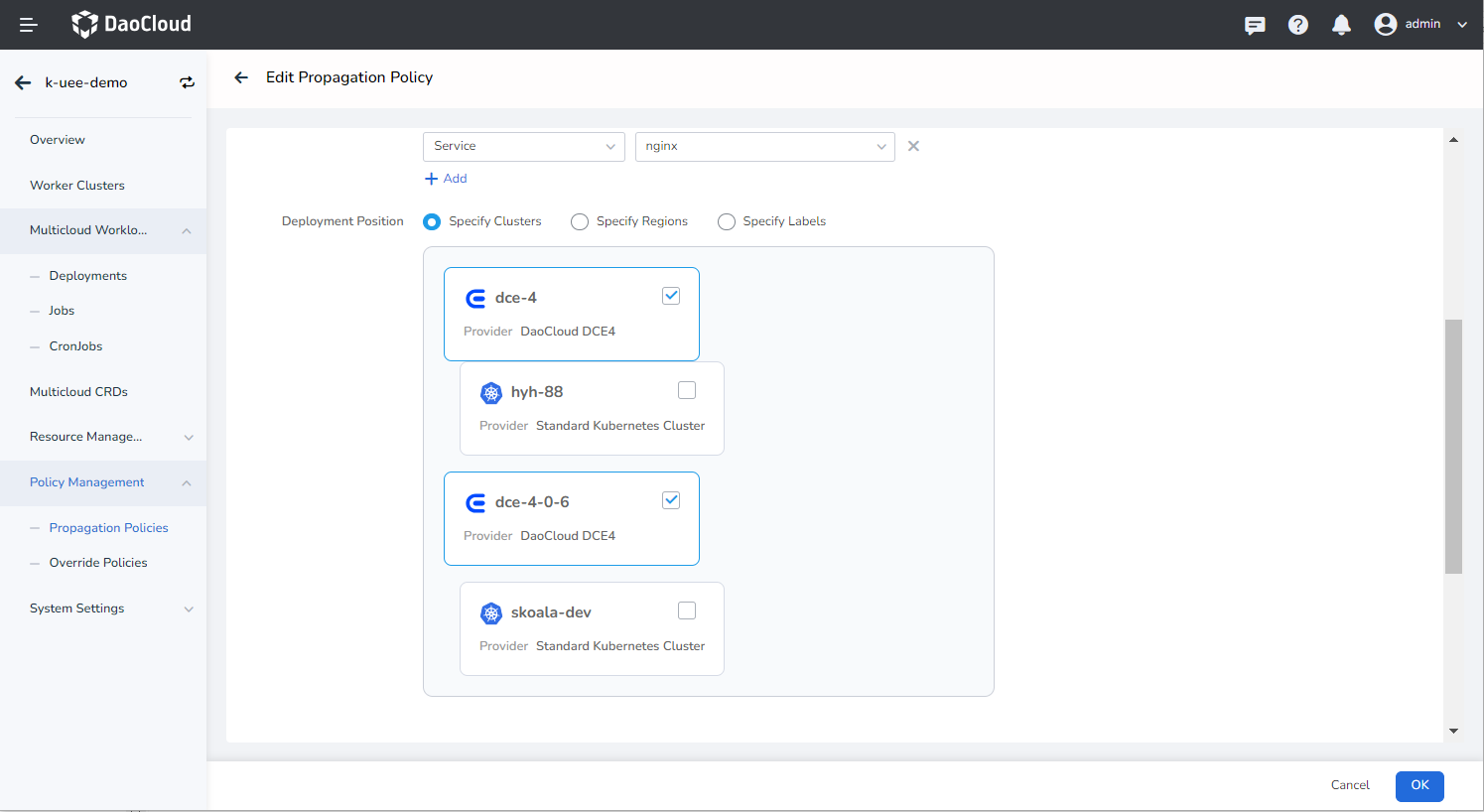Check the skoala-dev cluster checkbox
The height and width of the screenshot is (812, 1484).
pyautogui.click(x=687, y=610)
